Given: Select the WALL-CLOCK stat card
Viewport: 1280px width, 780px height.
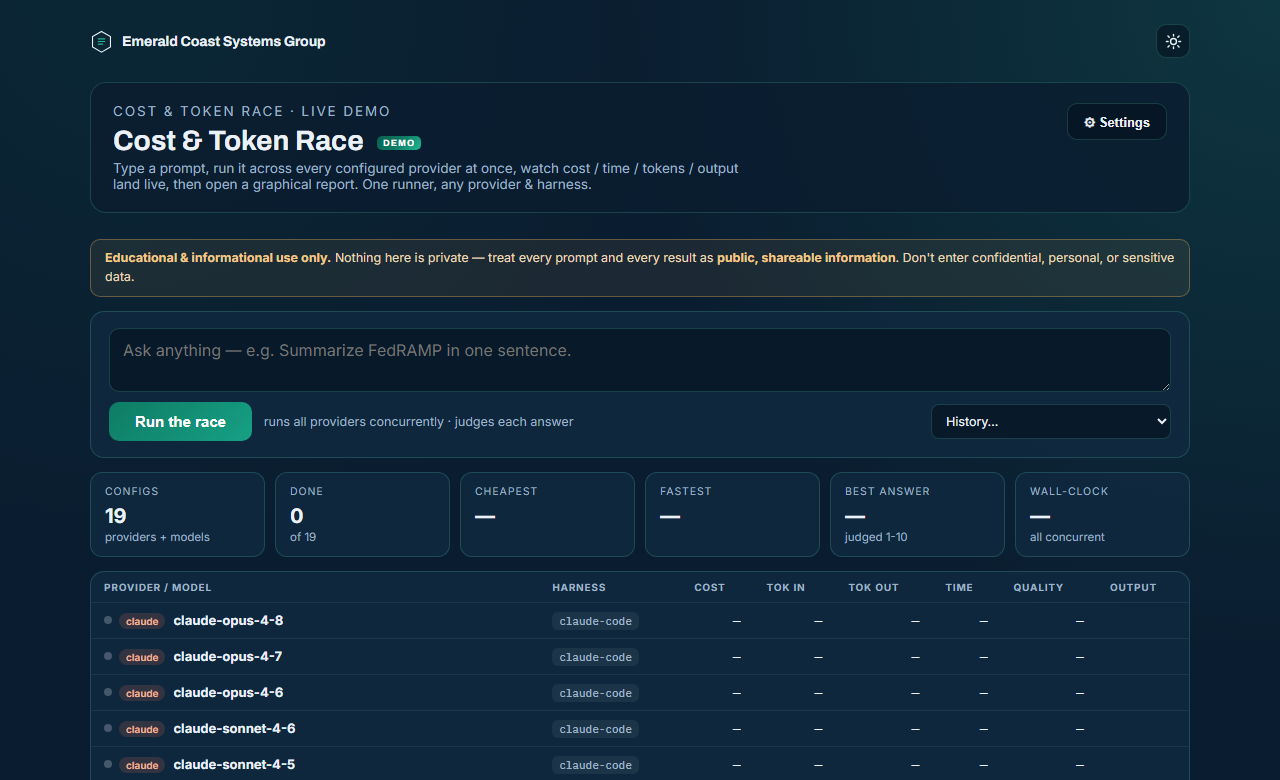Looking at the screenshot, I should click(1103, 514).
